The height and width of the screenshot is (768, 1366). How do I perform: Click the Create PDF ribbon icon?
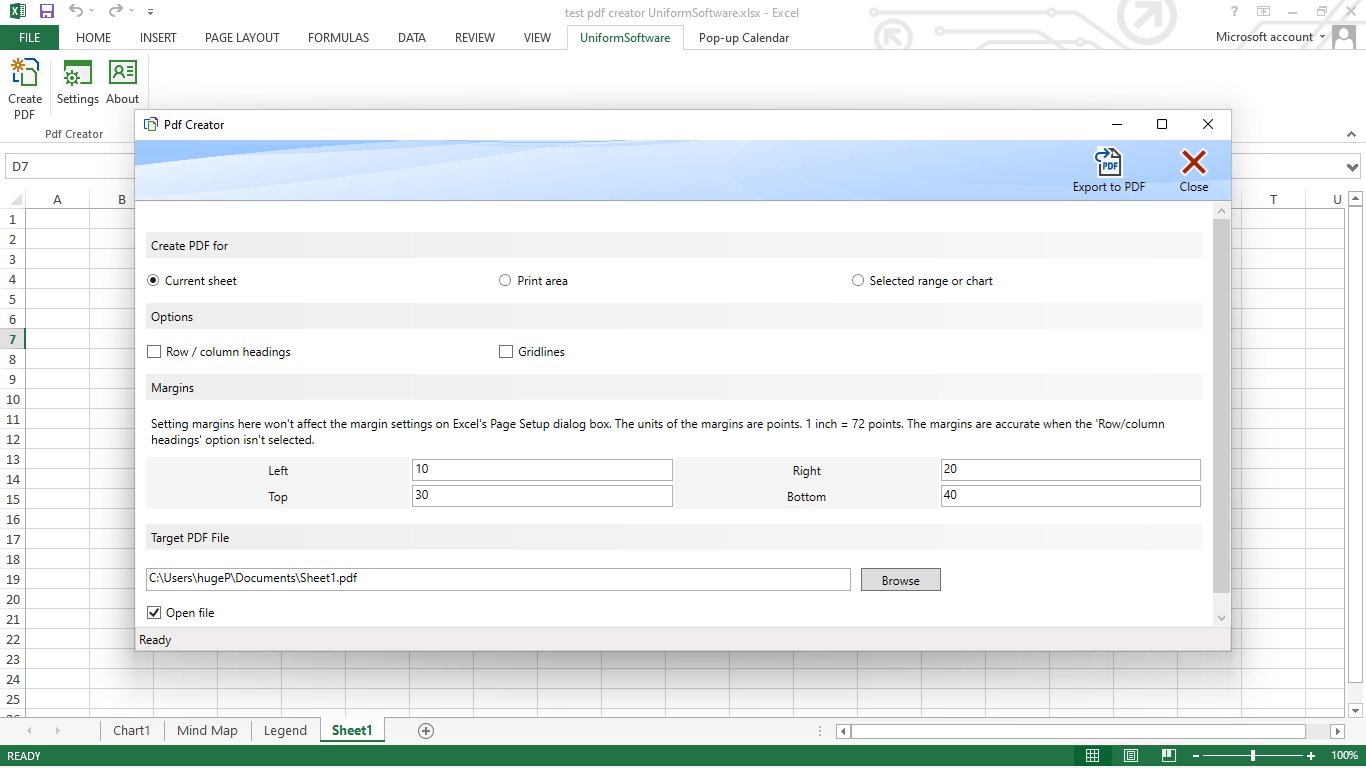[x=25, y=89]
